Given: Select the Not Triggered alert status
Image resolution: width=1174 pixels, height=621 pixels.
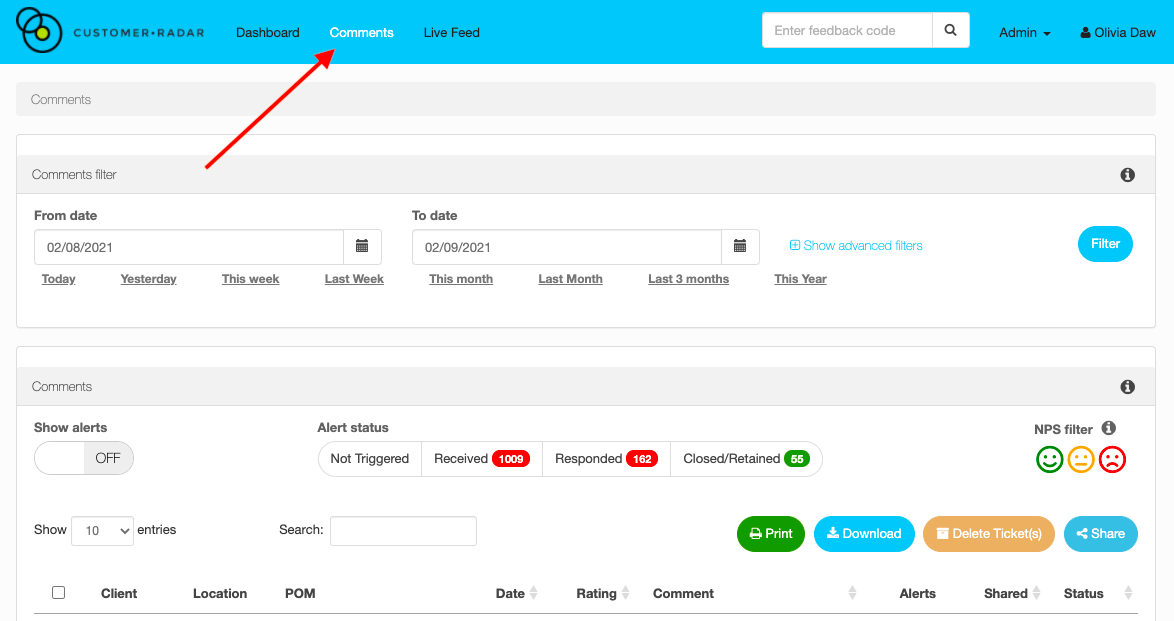Looking at the screenshot, I should (370, 458).
